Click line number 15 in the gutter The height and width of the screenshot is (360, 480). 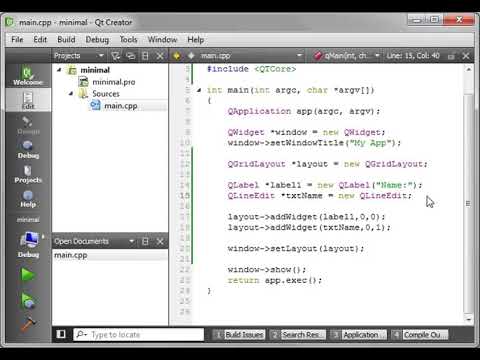click(x=185, y=195)
